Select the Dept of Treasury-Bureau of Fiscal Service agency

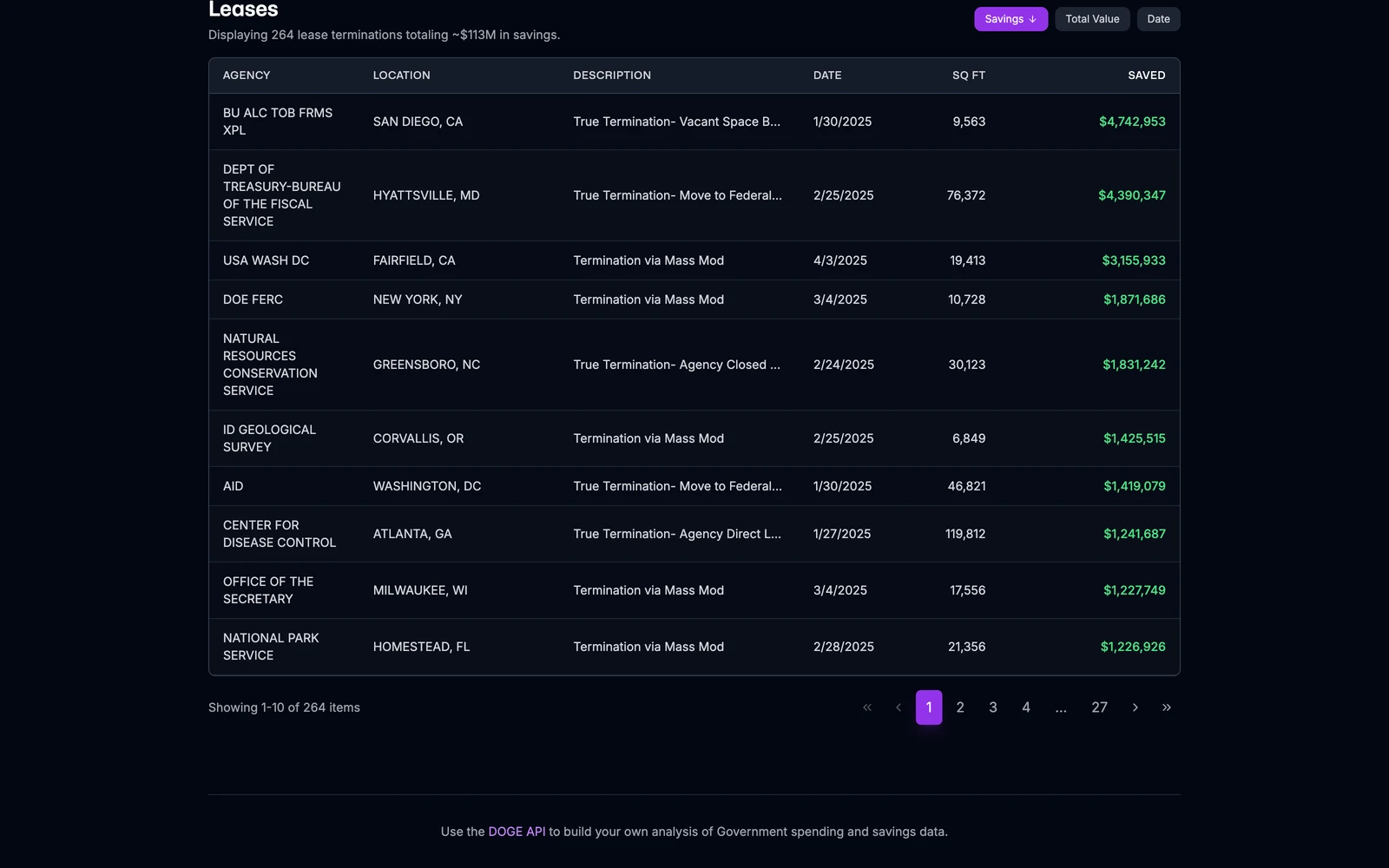[x=282, y=195]
